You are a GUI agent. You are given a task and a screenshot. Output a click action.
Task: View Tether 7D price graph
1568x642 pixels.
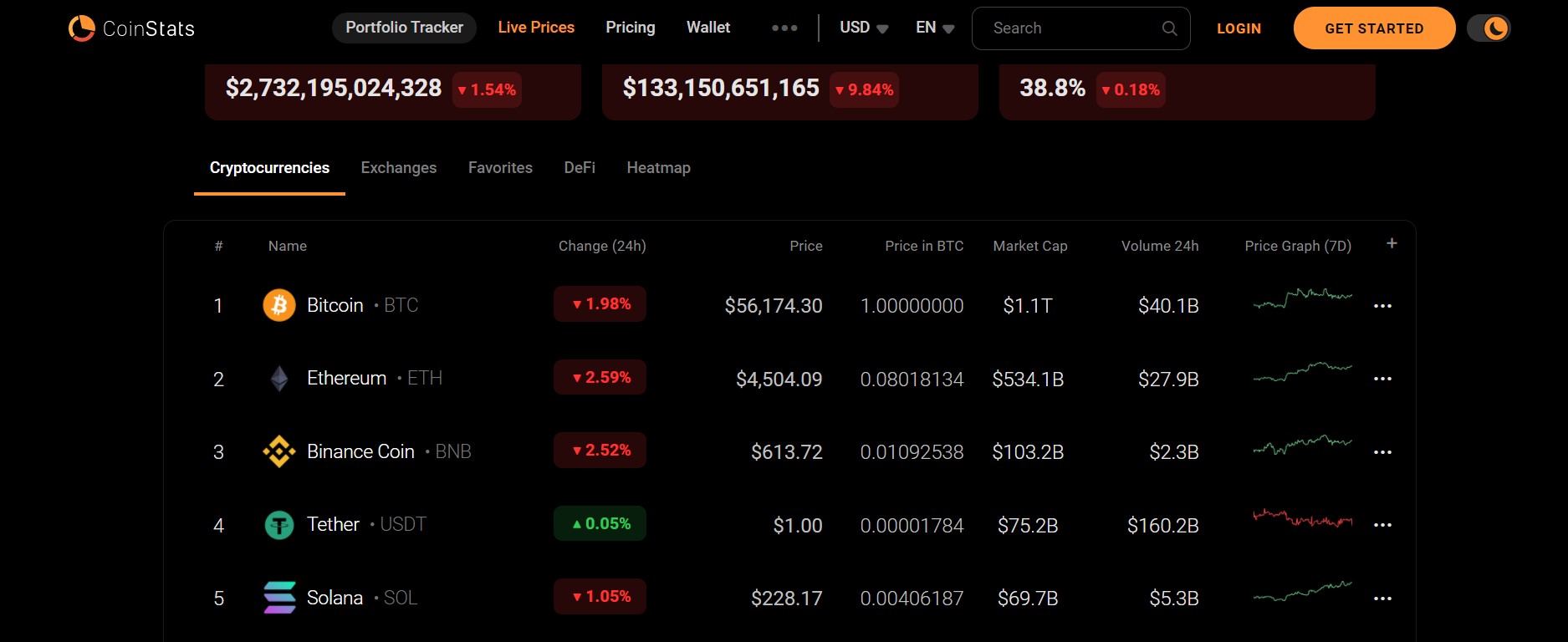click(1303, 518)
